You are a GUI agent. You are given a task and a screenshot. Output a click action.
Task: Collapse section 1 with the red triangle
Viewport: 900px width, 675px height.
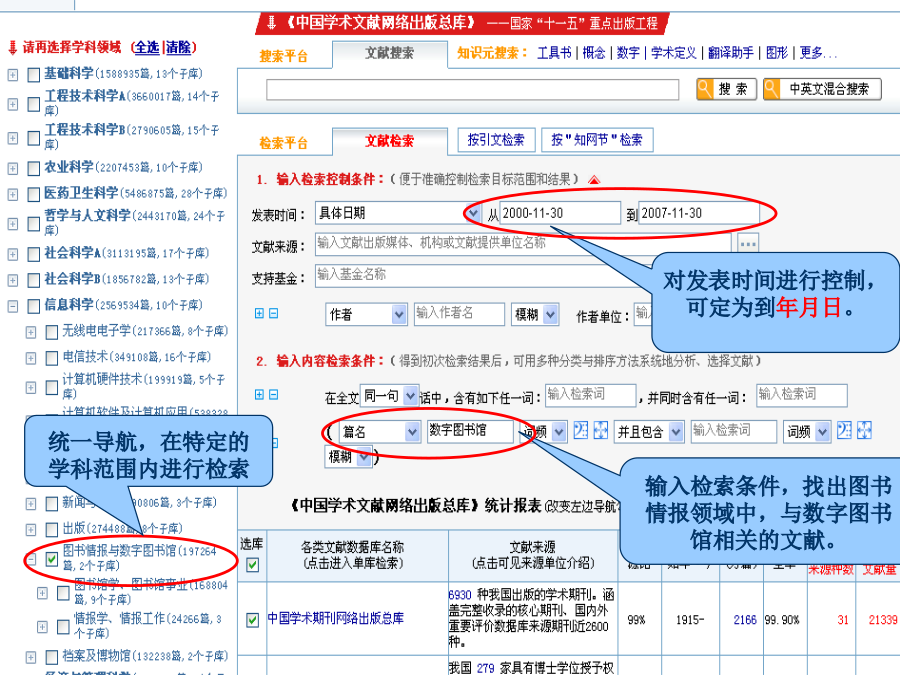pyautogui.click(x=594, y=180)
